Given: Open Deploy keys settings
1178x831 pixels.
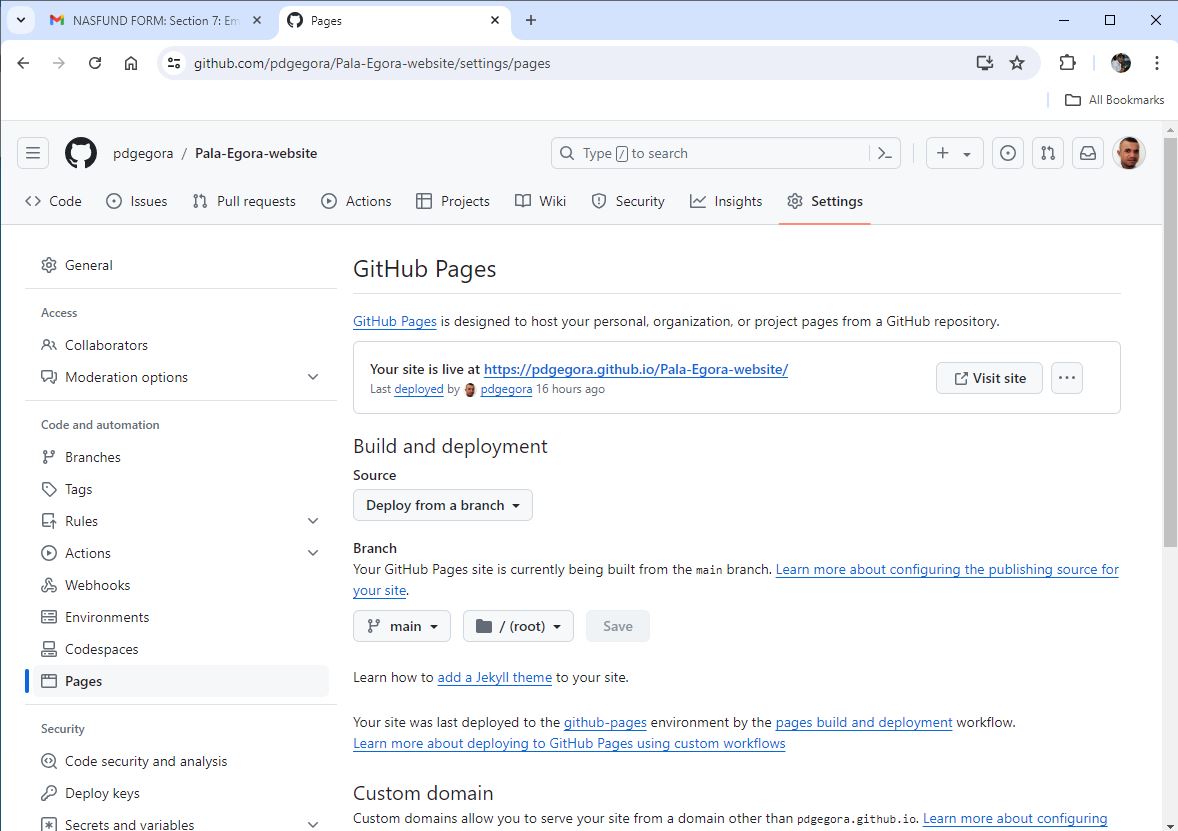Looking at the screenshot, I should pos(181,793).
